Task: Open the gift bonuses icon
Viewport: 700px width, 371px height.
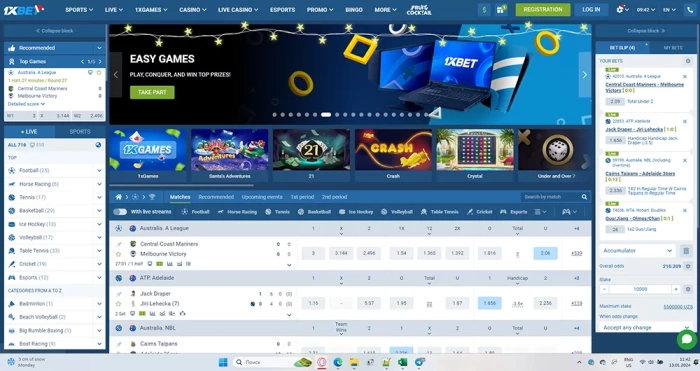Action: pyautogui.click(x=501, y=9)
